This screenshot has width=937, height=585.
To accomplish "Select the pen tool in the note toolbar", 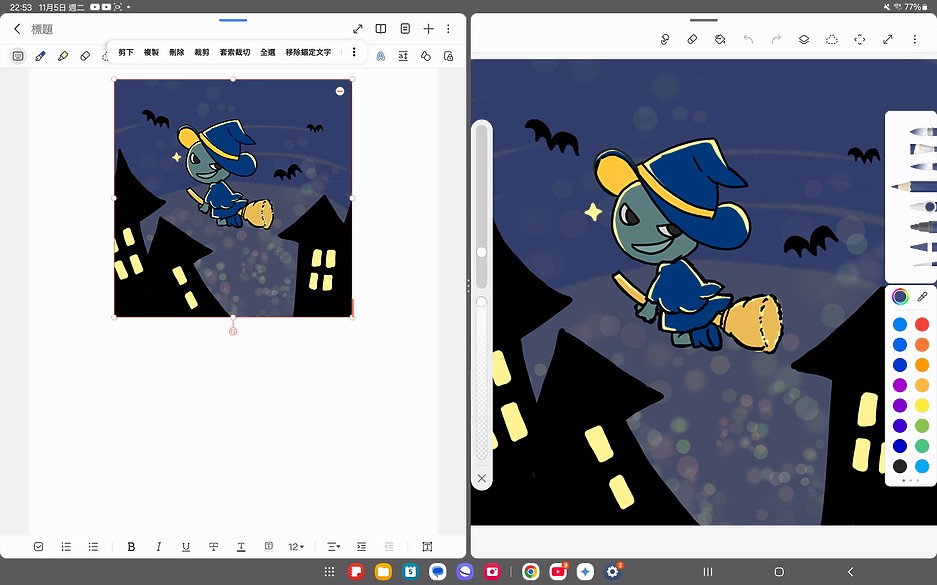I will pos(40,56).
